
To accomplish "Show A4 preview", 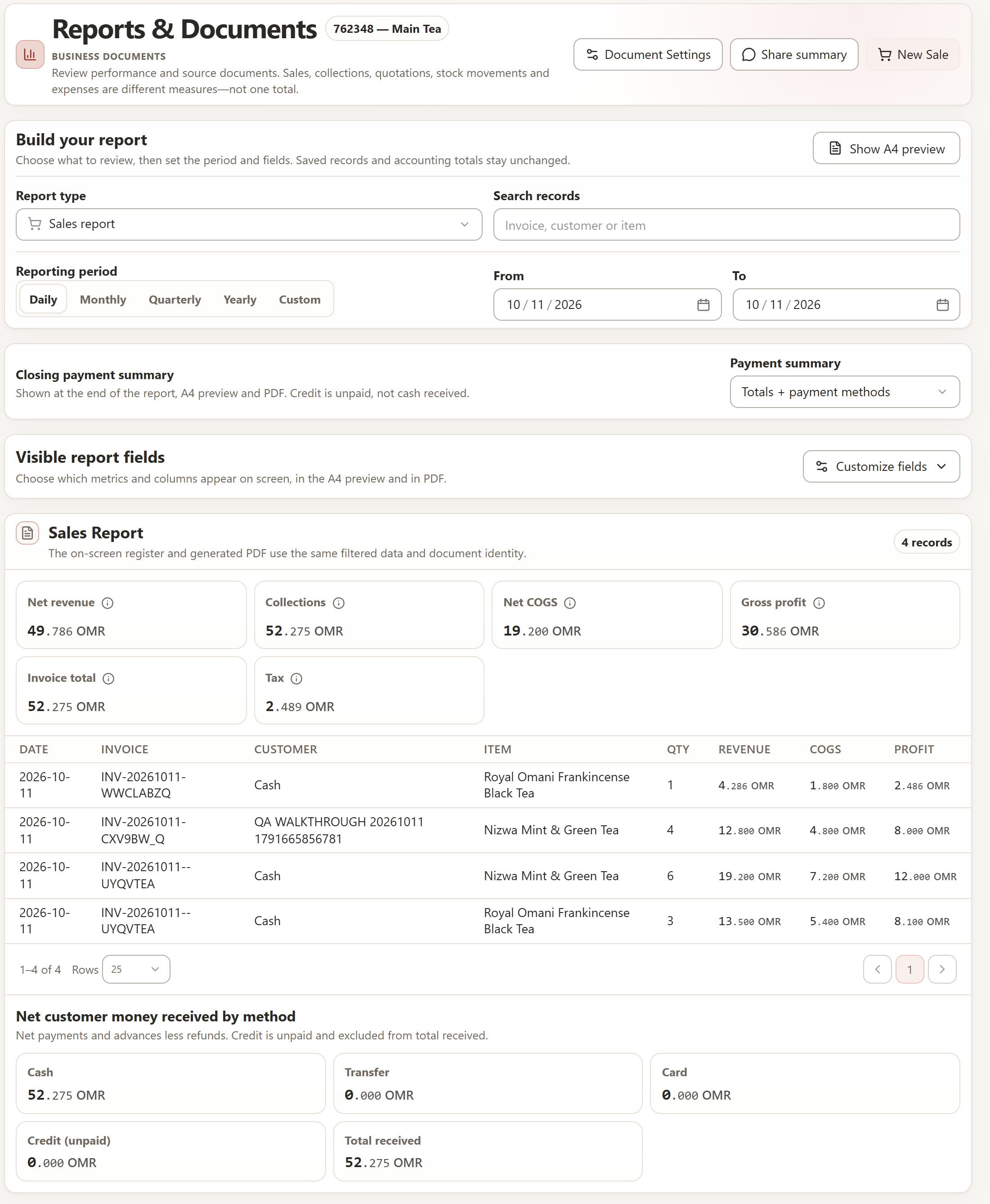I will coord(886,148).
